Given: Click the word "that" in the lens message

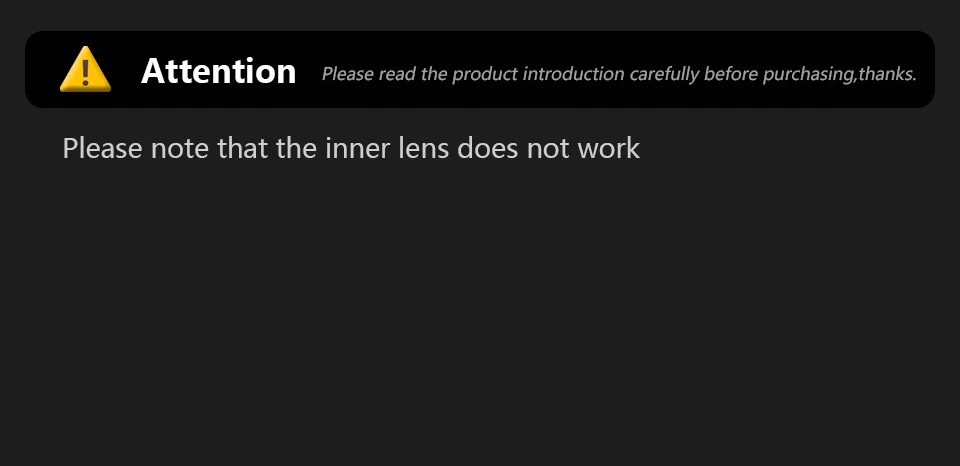Looking at the screenshot, I should pyautogui.click(x=239, y=149).
